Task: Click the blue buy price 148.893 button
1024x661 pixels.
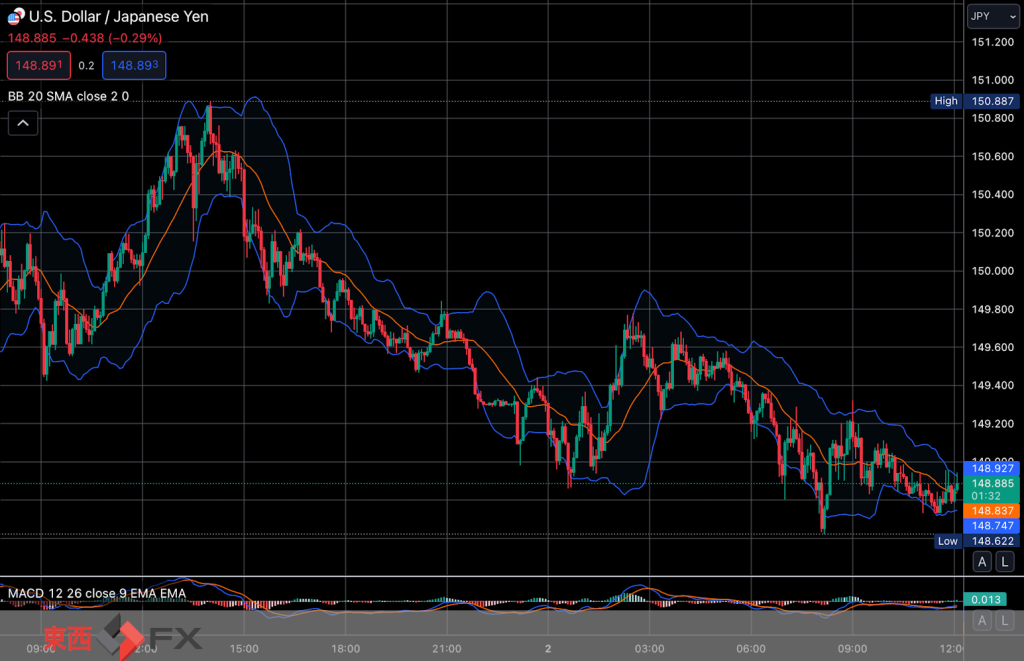Action: click(x=134, y=65)
